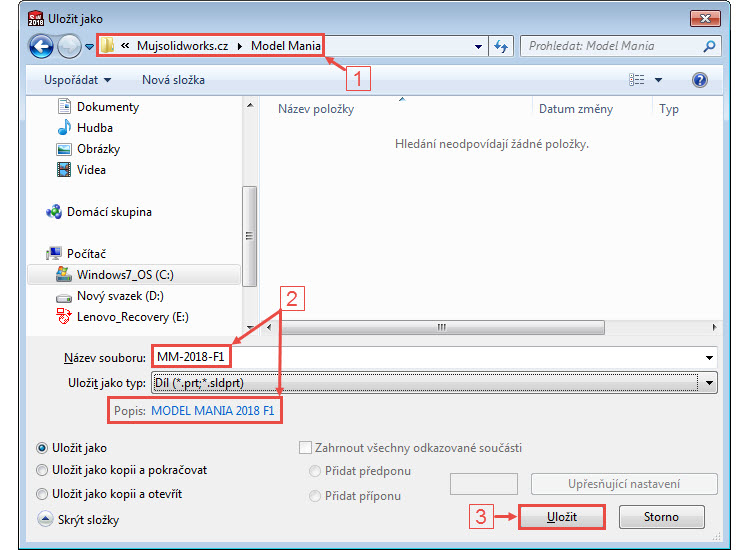This screenshot has width=750, height=550.
Task: Sort by the Název položky column header
Action: coord(316,109)
